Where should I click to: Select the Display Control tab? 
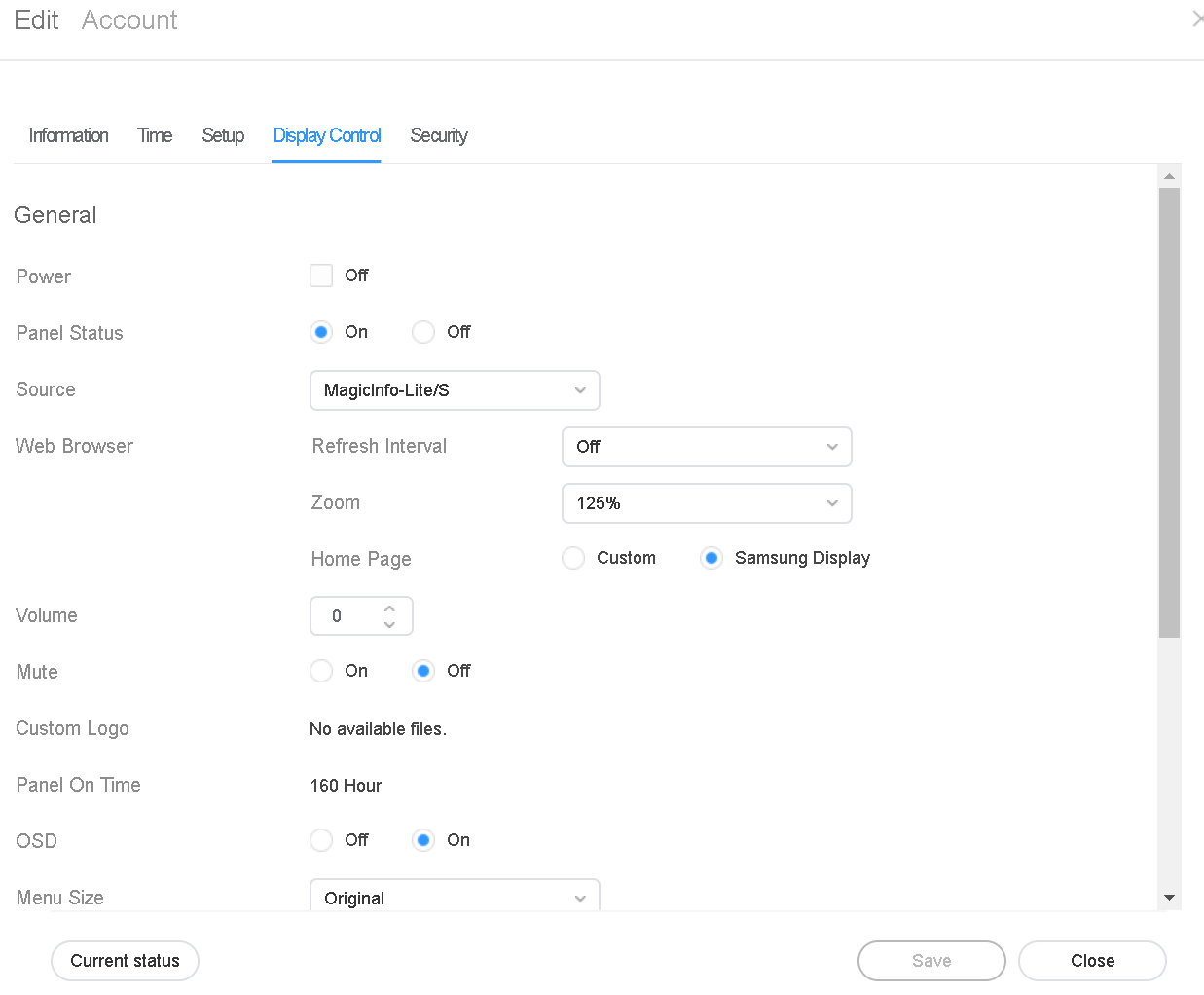pyautogui.click(x=326, y=135)
